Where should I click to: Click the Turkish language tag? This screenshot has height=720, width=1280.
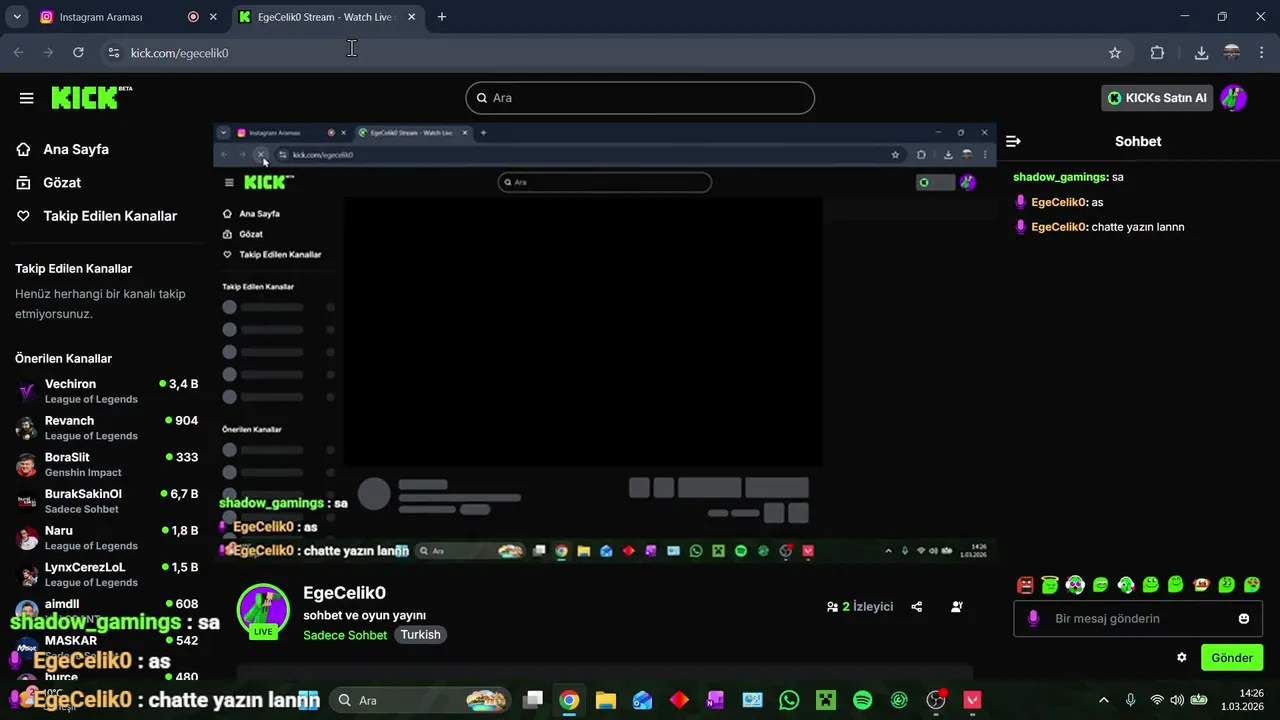click(x=420, y=635)
